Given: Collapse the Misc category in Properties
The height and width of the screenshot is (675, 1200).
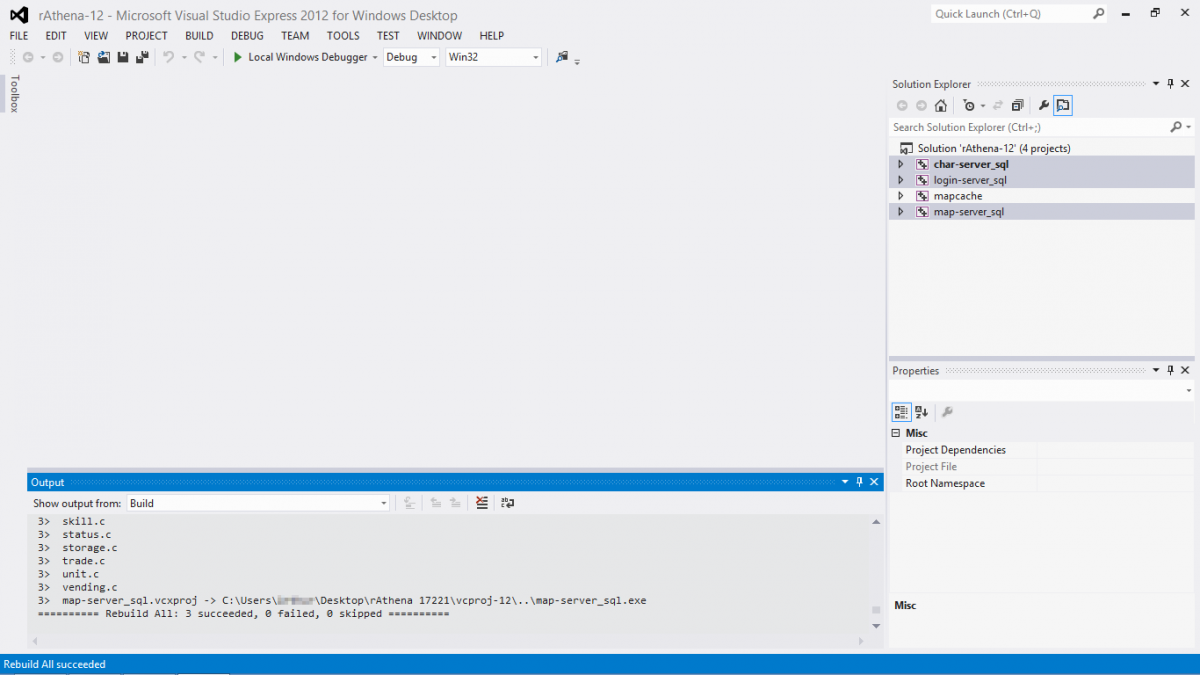Looking at the screenshot, I should (x=896, y=433).
